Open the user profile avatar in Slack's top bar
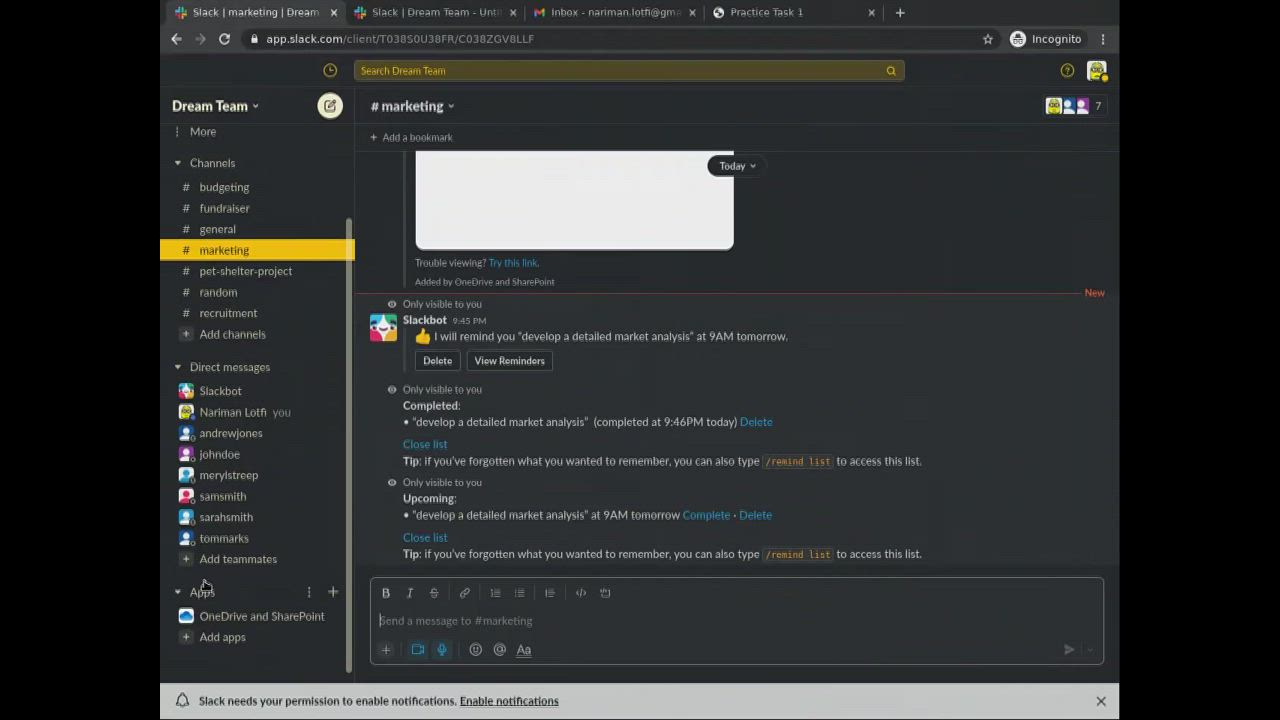This screenshot has width=1280, height=720. [x=1097, y=71]
